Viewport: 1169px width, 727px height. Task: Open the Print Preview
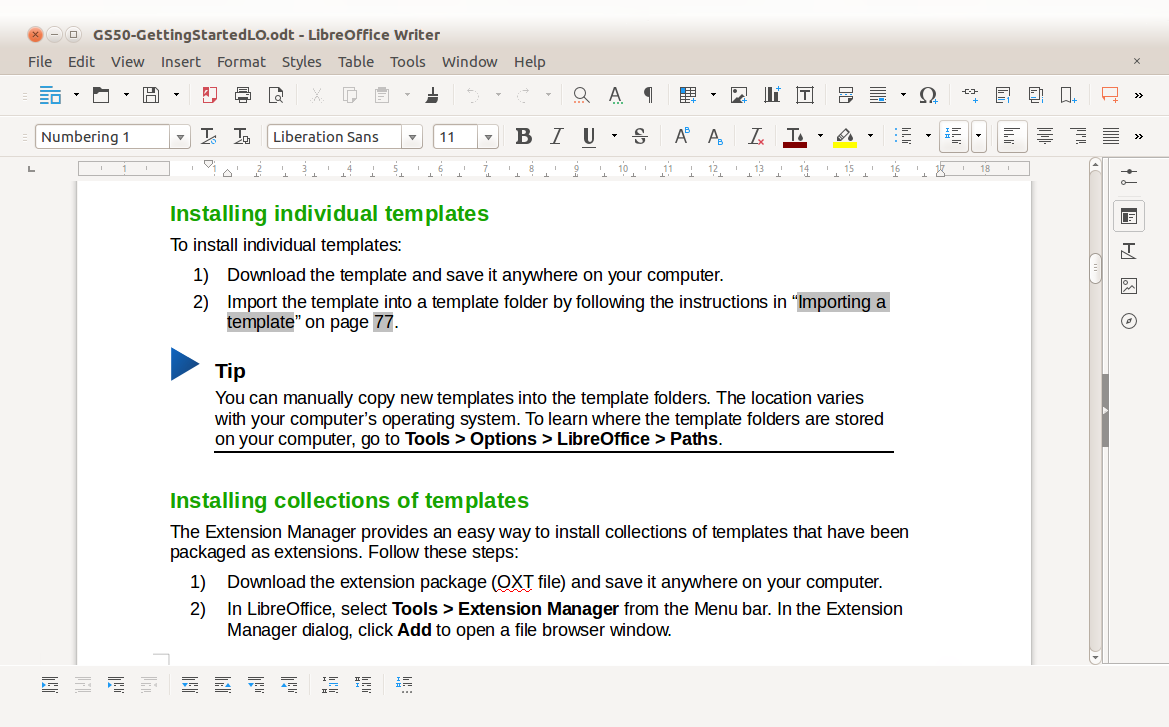point(273,95)
